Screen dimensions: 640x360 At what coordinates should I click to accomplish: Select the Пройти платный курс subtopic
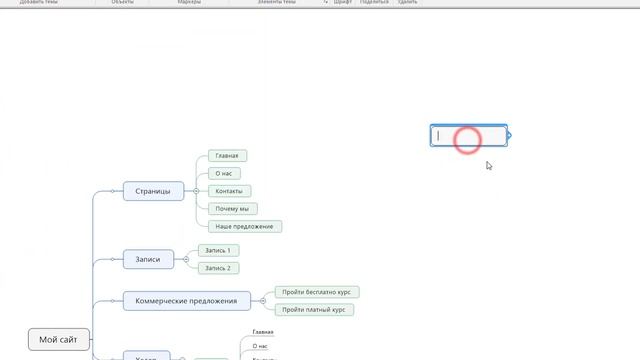pos(314,310)
